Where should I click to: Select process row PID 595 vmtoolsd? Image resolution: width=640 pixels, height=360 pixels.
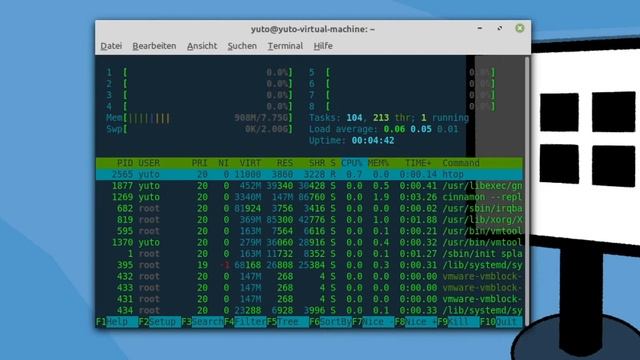(x=309, y=231)
